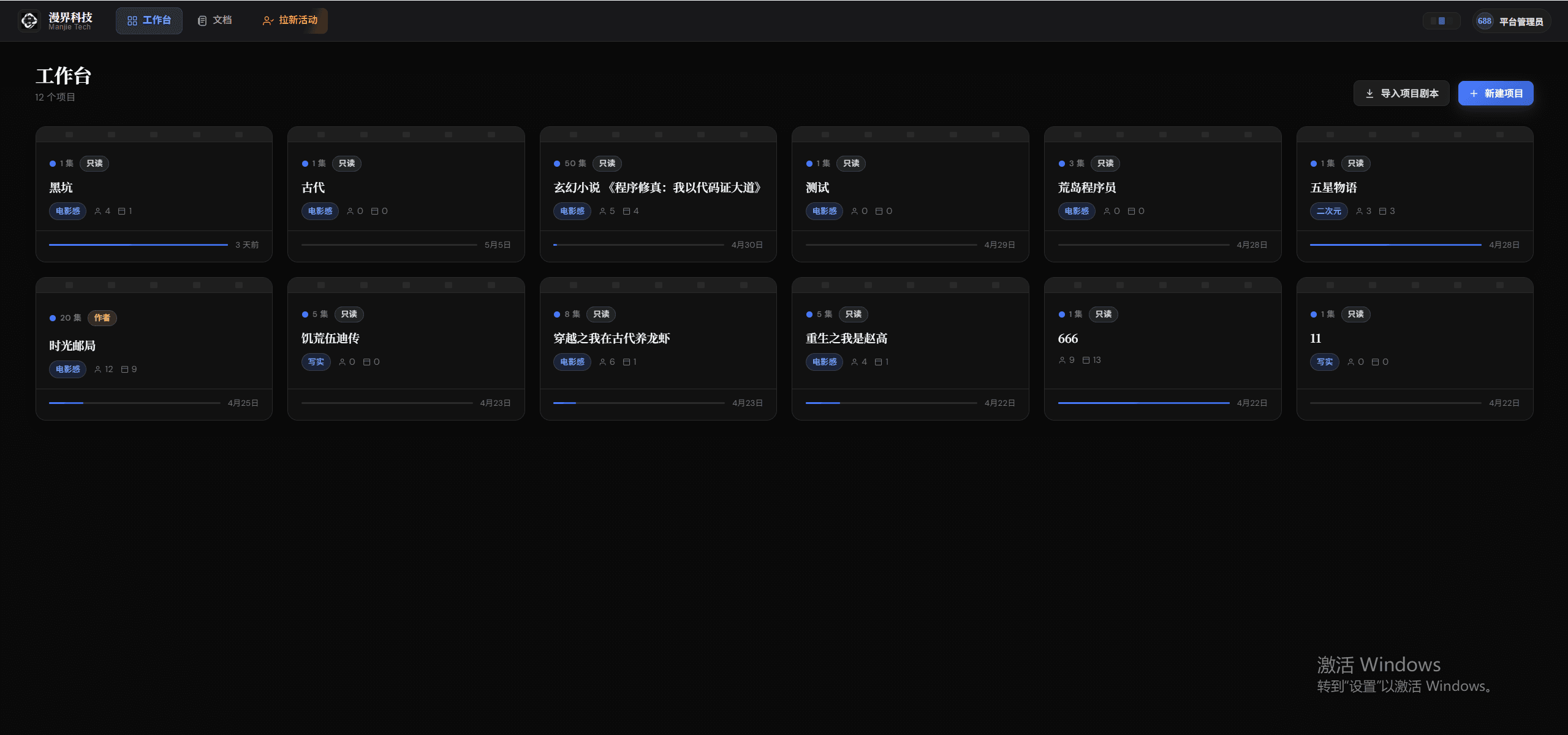Click the storyboard count icon on 666 card
Screen dimensions: 1568x735
1086,360
